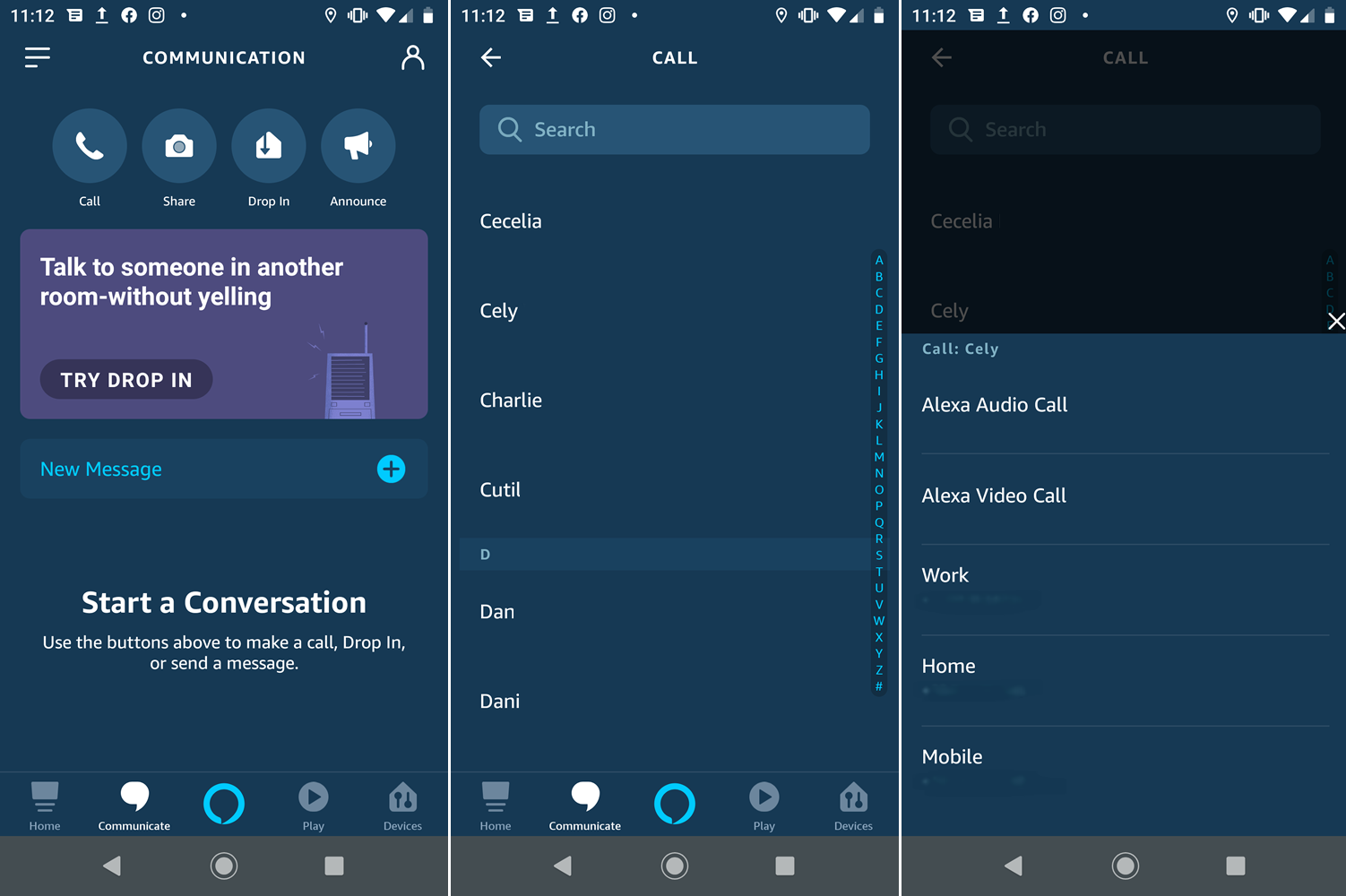Screen dimensions: 1346x896
Task: Tap Facebook status icon on middle screen
Action: (x=580, y=15)
